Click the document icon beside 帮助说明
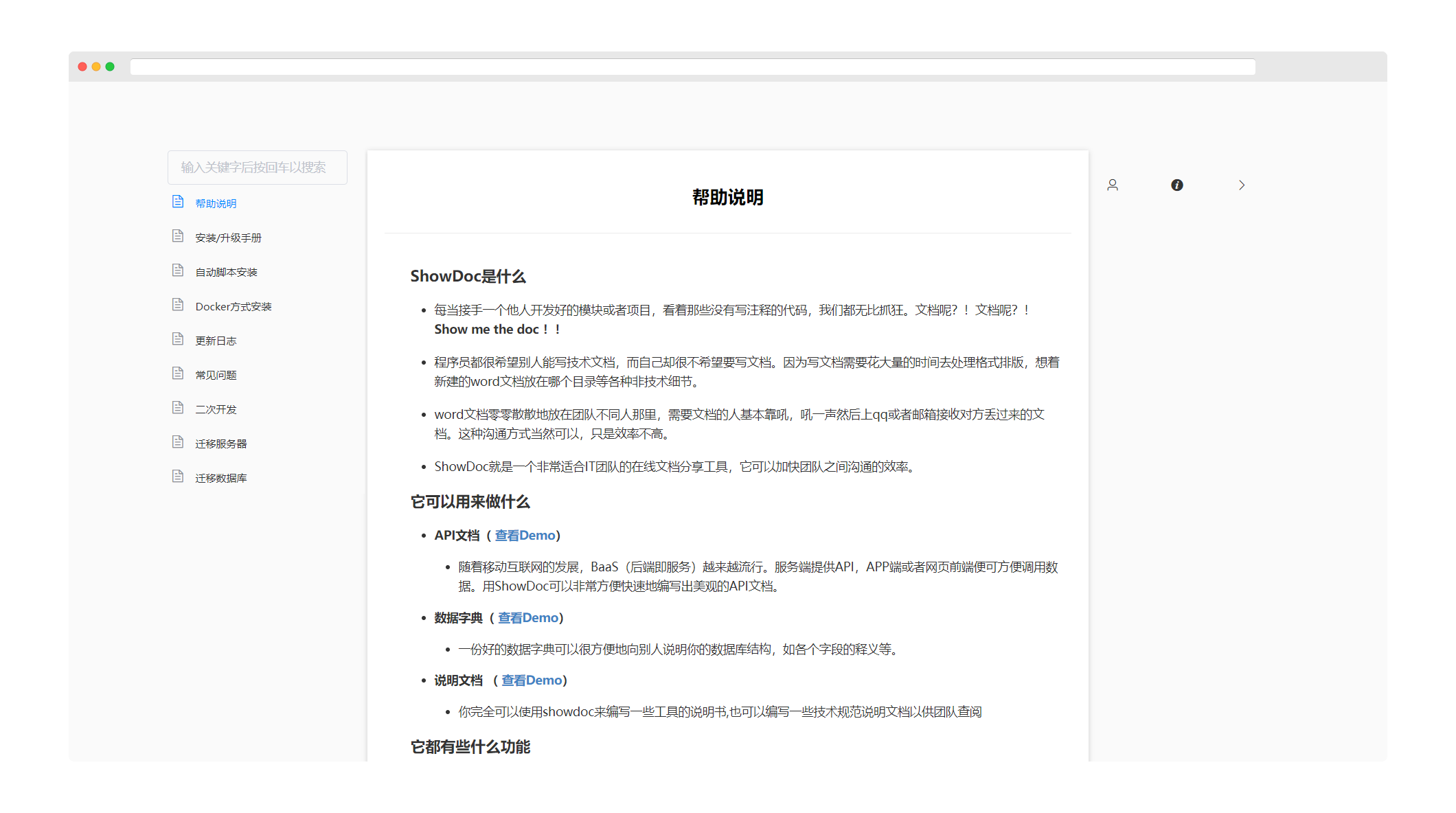The width and height of the screenshot is (1456, 813). 178,202
